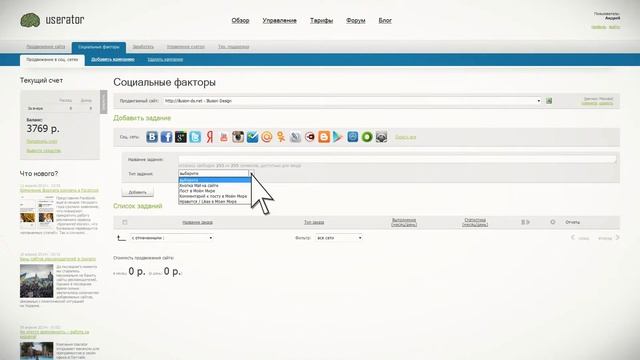This screenshot has height=360, width=640.
Task: Select the red-black round social icon
Action: [310, 137]
